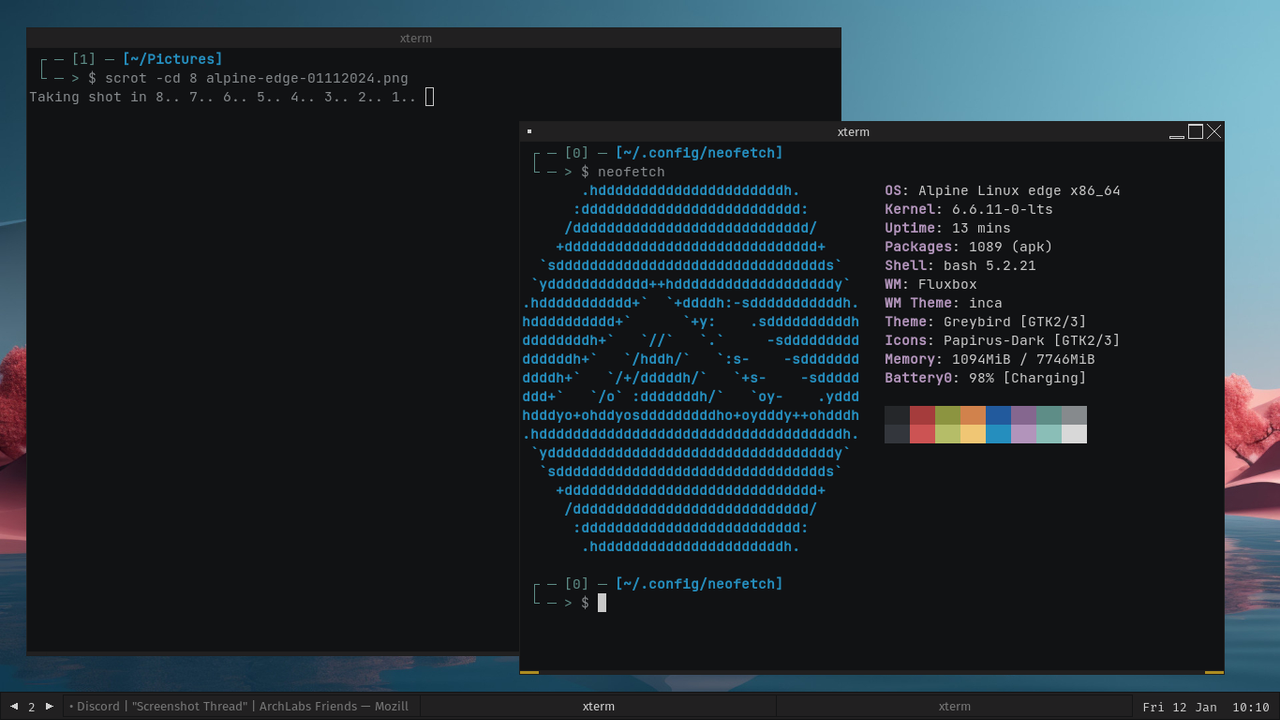Pick the light green swatch in palette
Image resolution: width=1280 pixels, height=720 pixels.
(947, 433)
